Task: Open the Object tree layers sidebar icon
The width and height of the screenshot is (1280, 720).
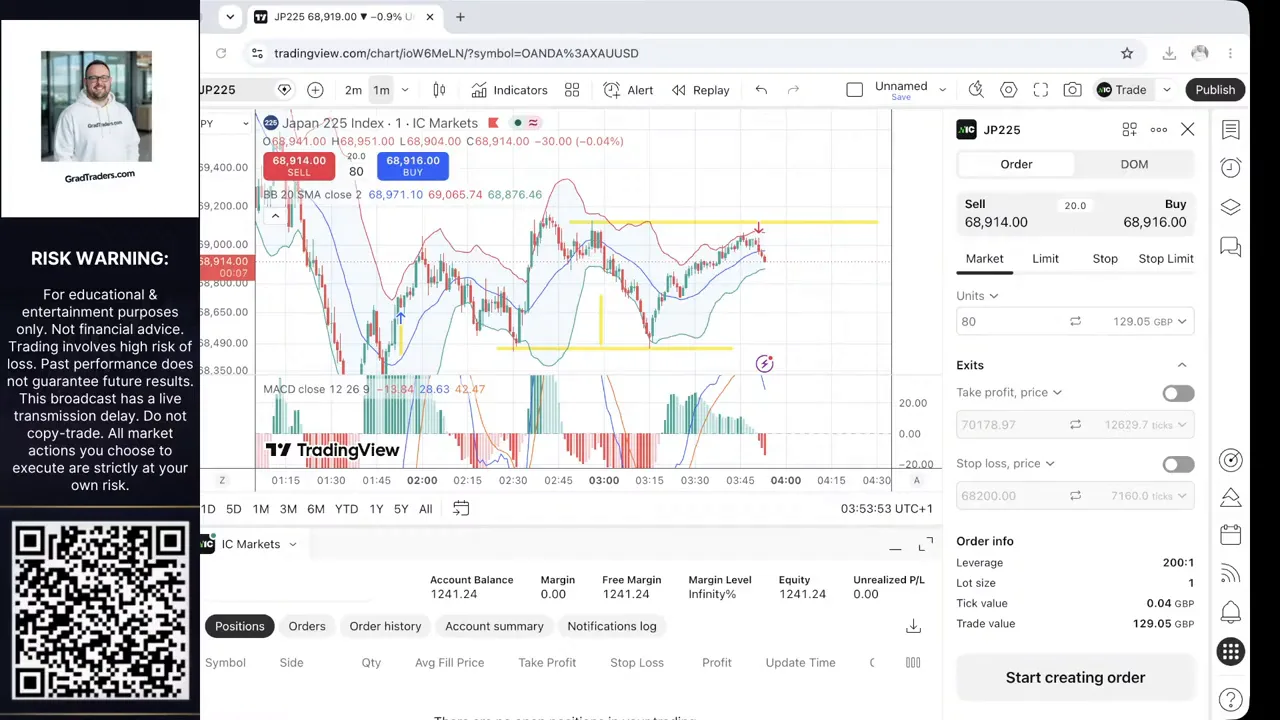Action: coord(1231,207)
